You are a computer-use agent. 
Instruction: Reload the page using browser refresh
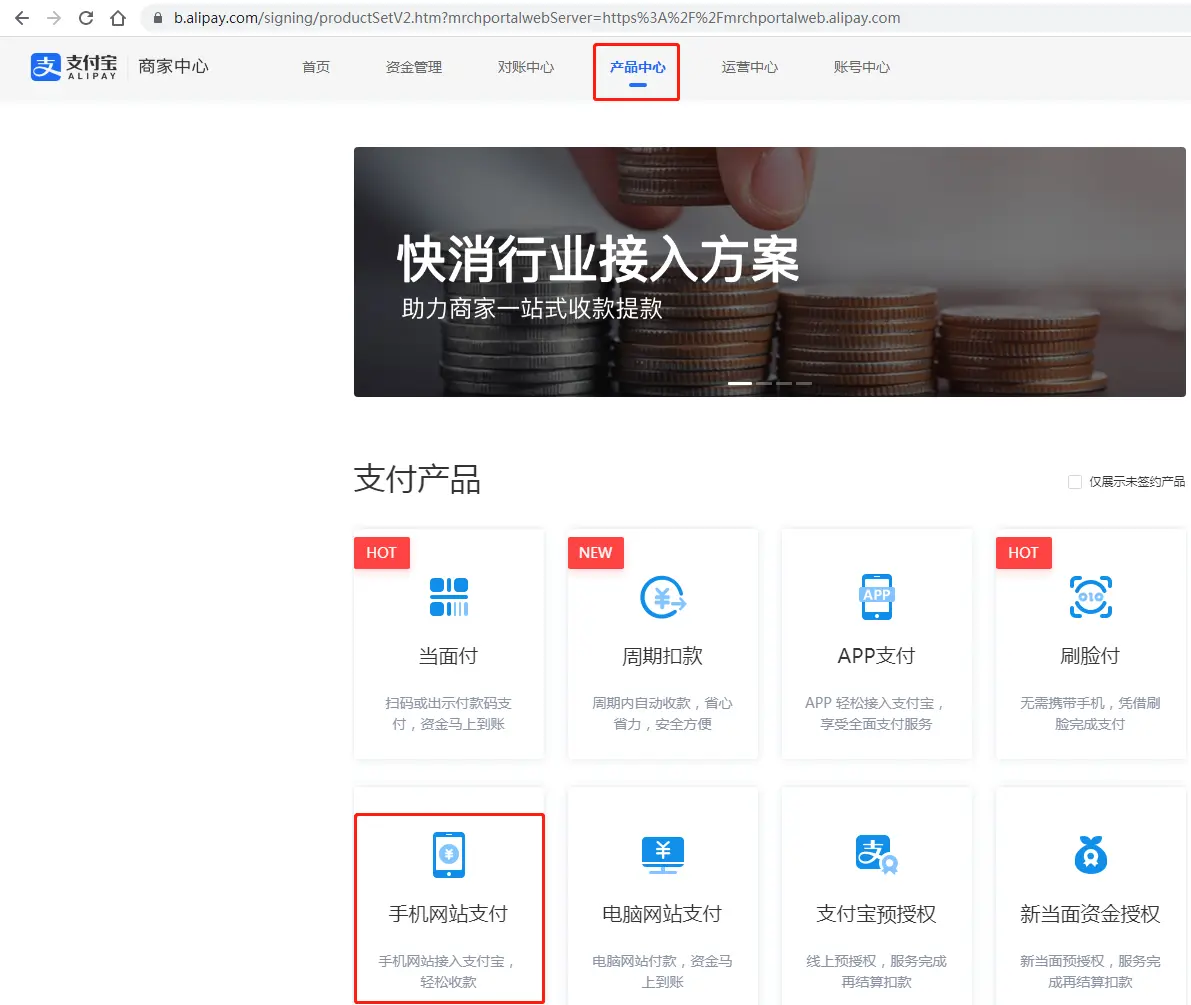tap(86, 18)
